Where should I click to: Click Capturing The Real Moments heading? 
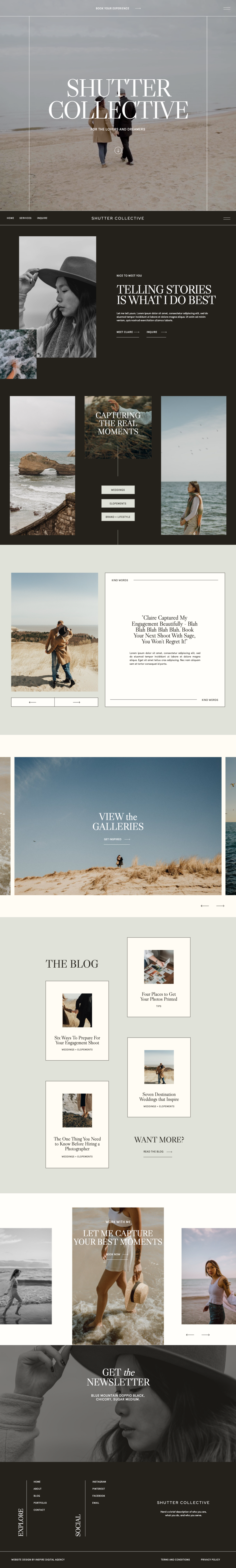118,423
